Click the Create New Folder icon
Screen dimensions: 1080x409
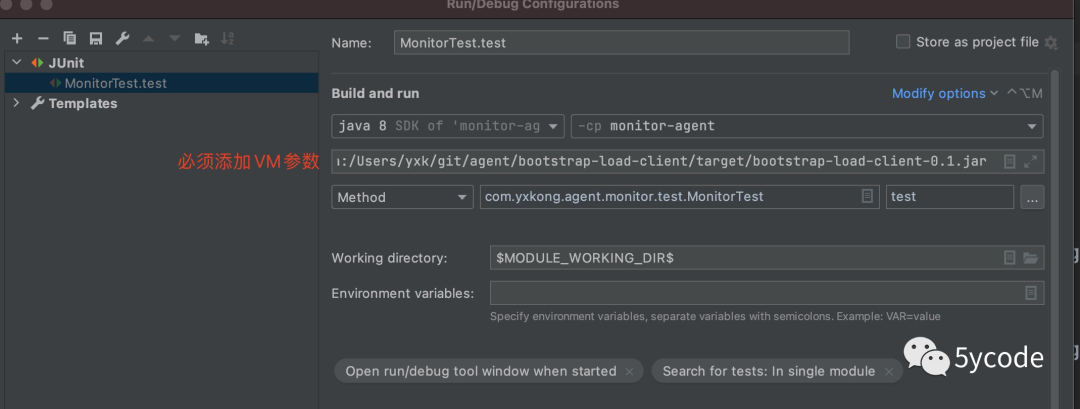click(201, 38)
